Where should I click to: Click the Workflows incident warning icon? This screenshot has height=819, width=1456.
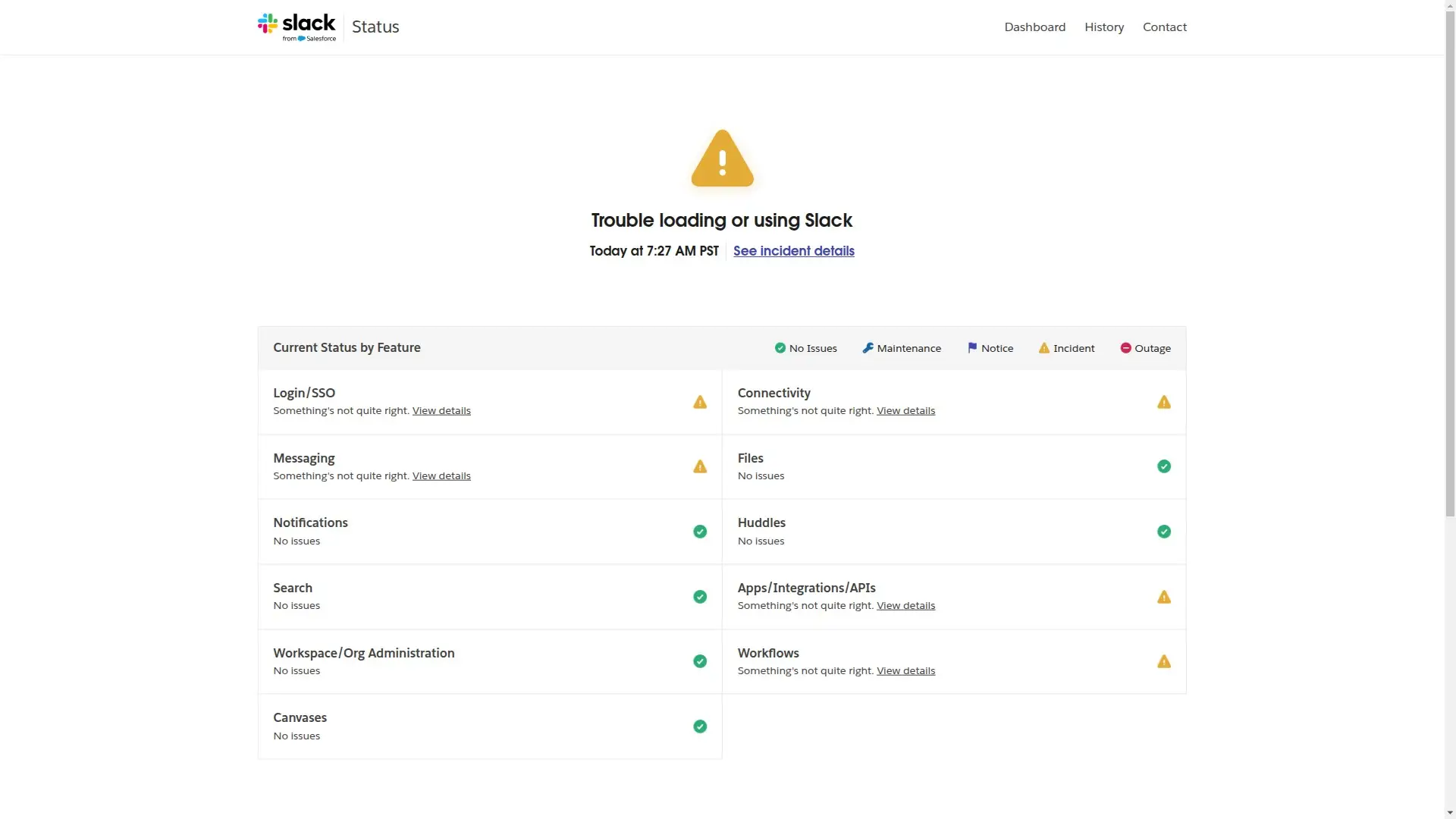tap(1164, 661)
